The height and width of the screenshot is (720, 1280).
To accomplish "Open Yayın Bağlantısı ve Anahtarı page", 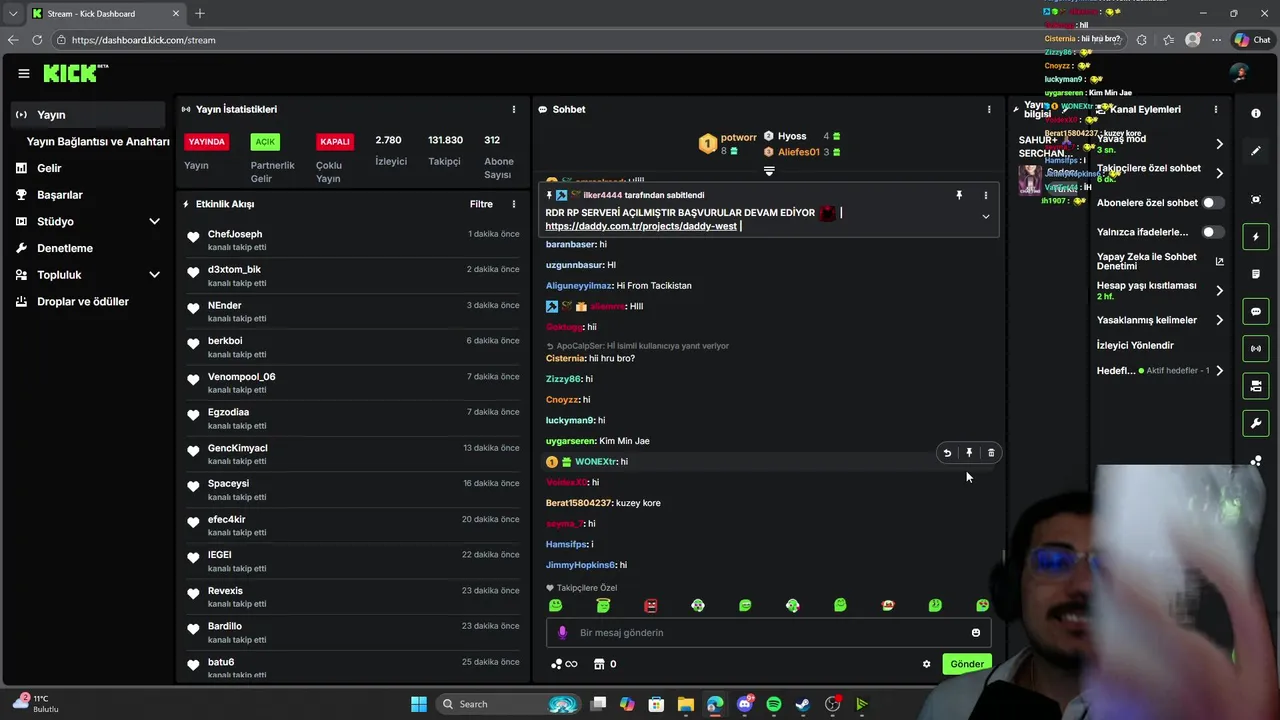I will tap(98, 142).
